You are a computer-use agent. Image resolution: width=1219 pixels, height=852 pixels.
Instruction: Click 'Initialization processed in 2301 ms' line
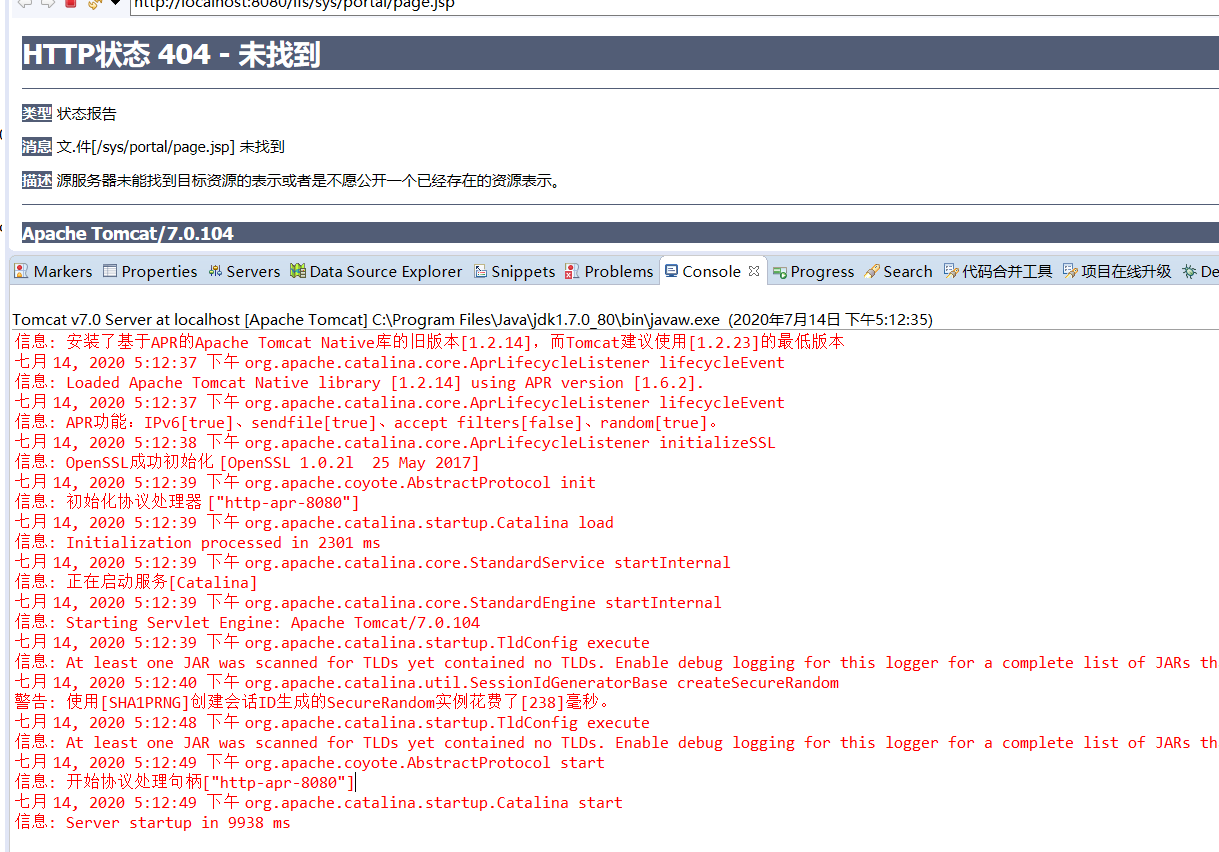point(198,542)
